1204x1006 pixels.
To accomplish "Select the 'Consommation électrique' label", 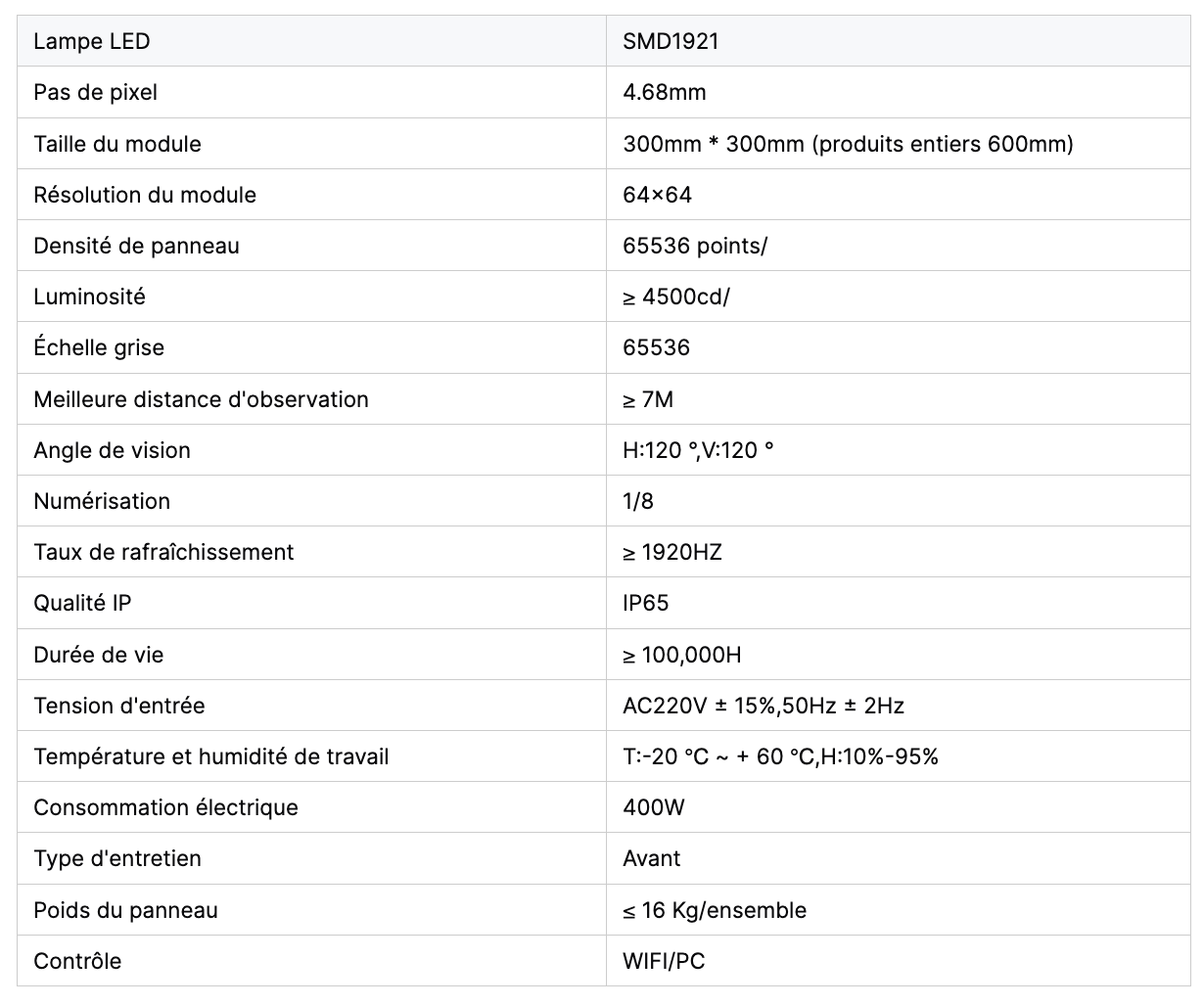I will tap(165, 807).
